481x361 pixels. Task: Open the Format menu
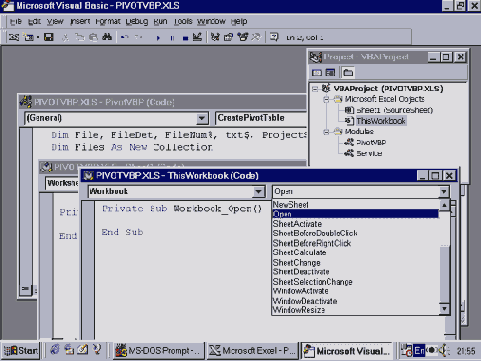(x=108, y=22)
